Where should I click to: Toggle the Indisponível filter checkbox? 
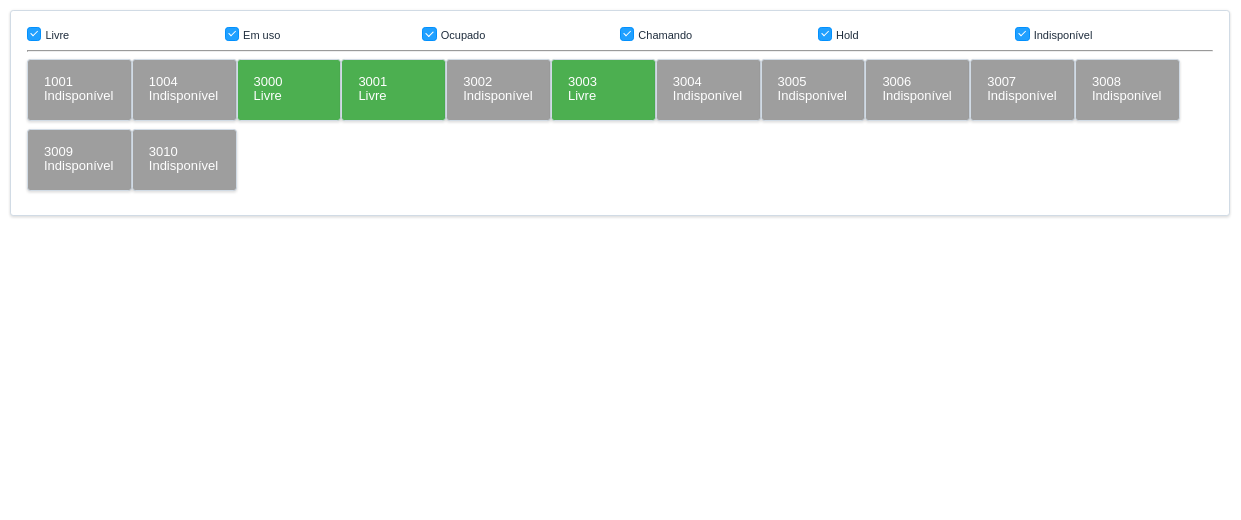[1022, 34]
